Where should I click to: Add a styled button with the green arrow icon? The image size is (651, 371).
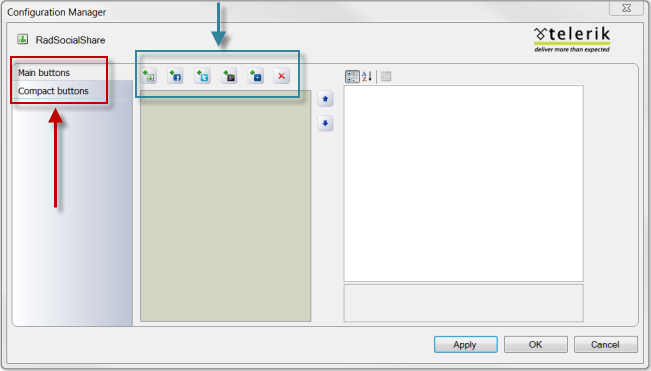[x=149, y=76]
